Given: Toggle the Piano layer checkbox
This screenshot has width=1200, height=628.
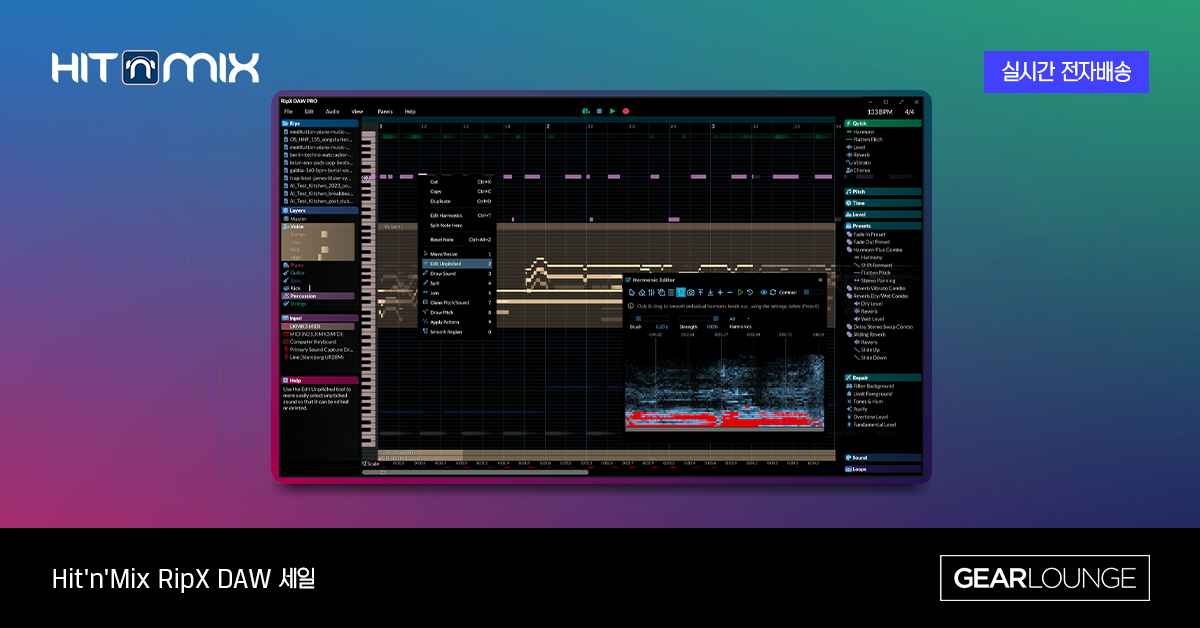Looking at the screenshot, I should click(286, 265).
